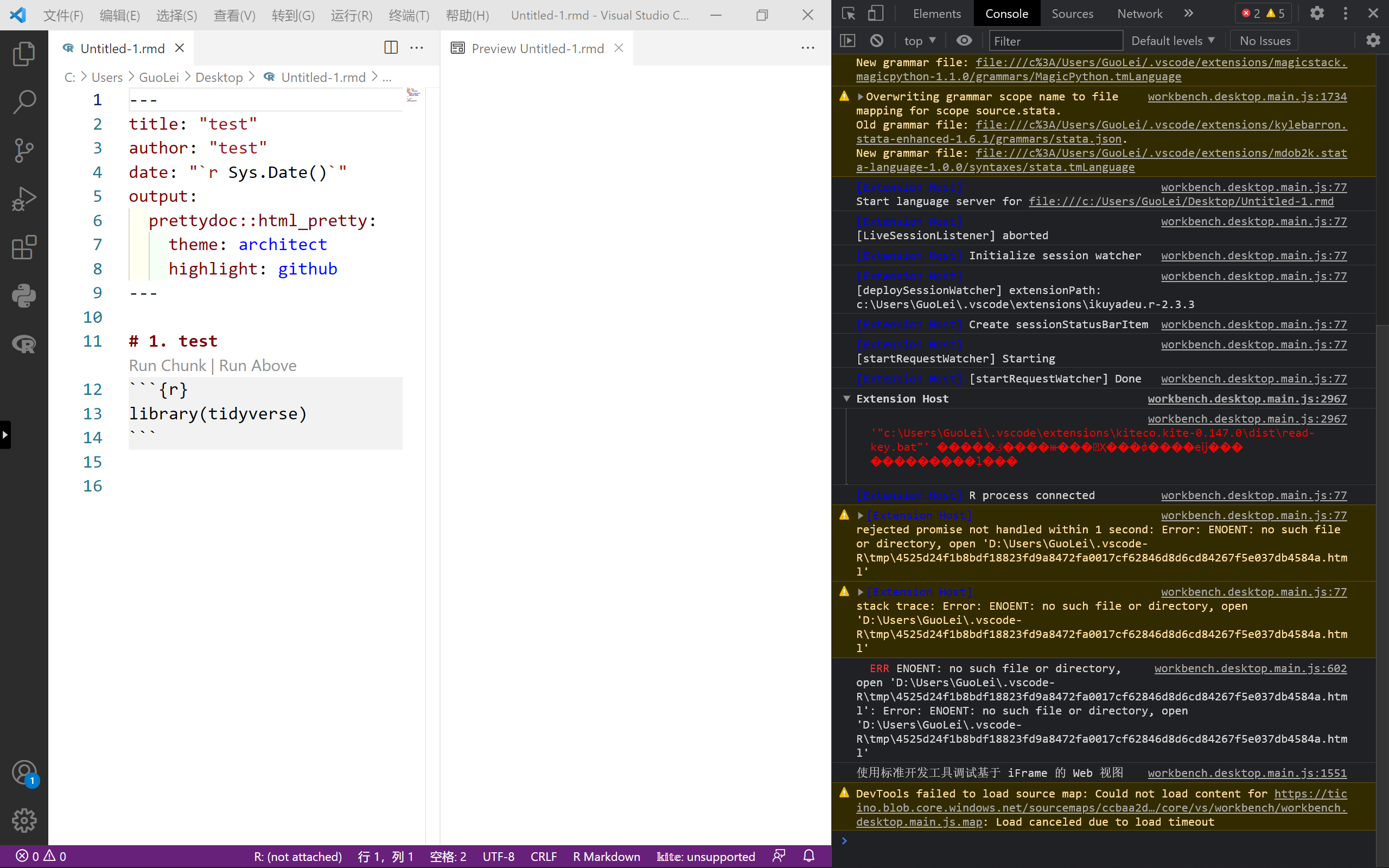Split the editor using the layout icon

390,48
